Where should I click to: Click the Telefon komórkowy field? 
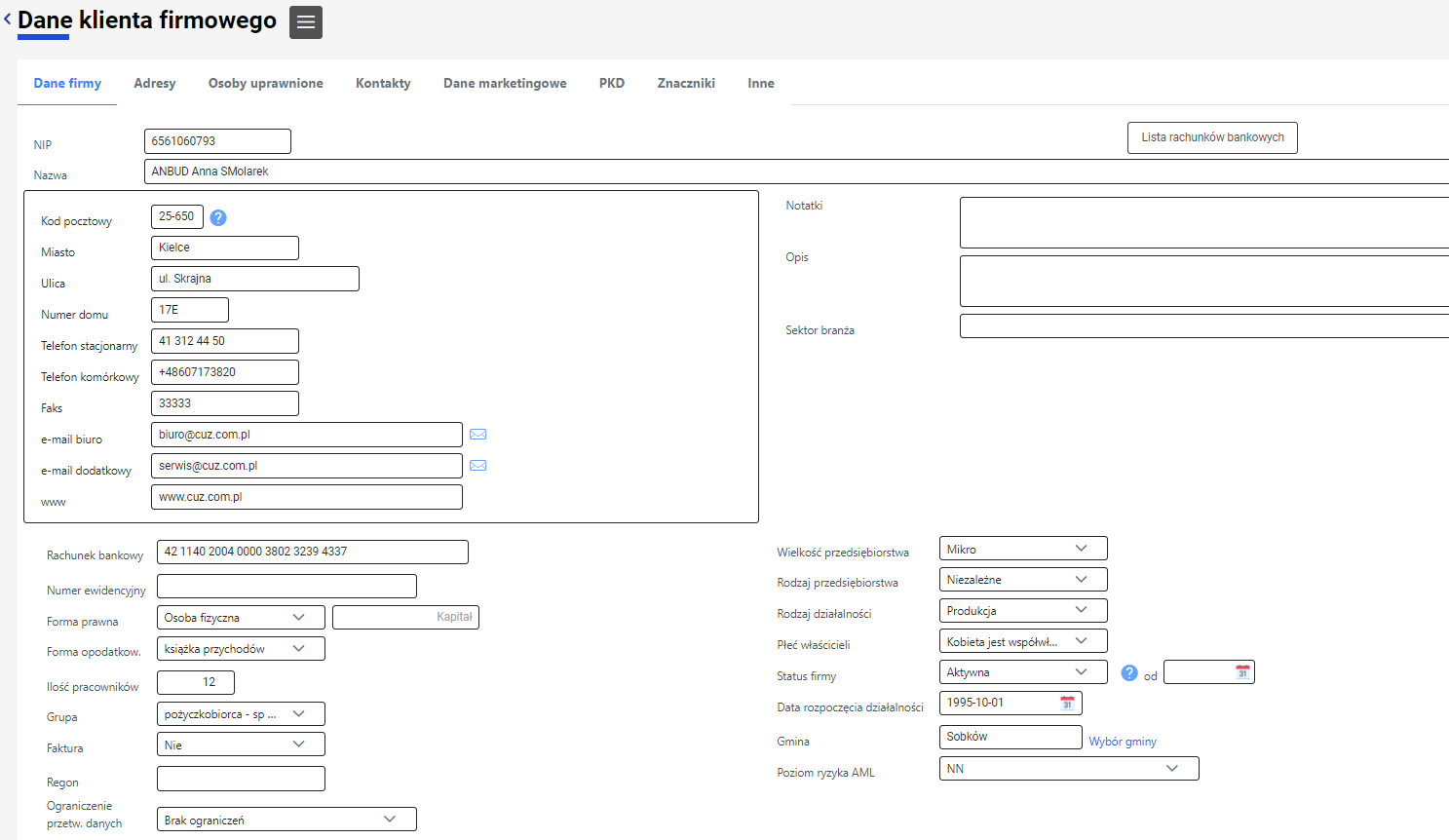pos(225,372)
